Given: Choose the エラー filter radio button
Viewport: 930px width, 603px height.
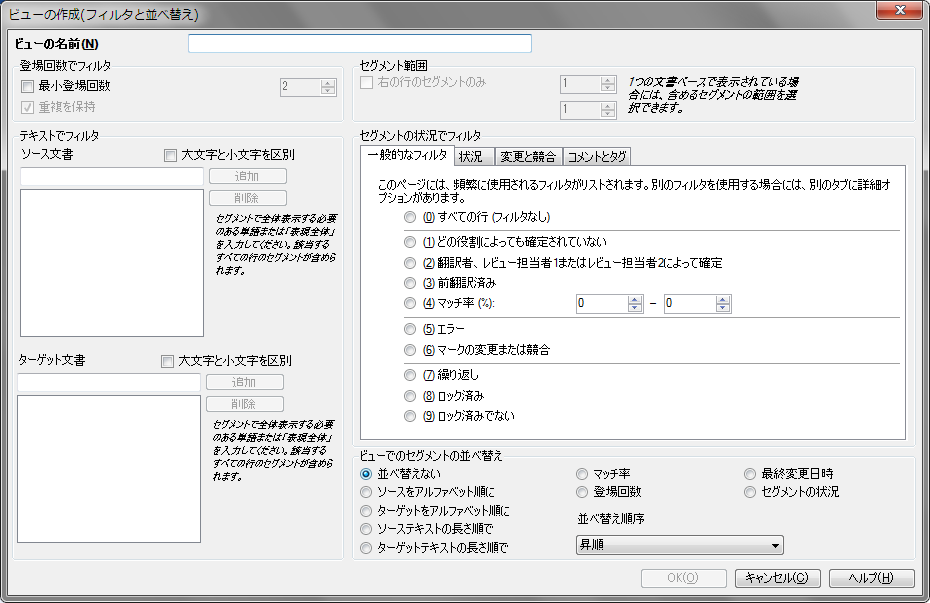Looking at the screenshot, I should [x=410, y=329].
